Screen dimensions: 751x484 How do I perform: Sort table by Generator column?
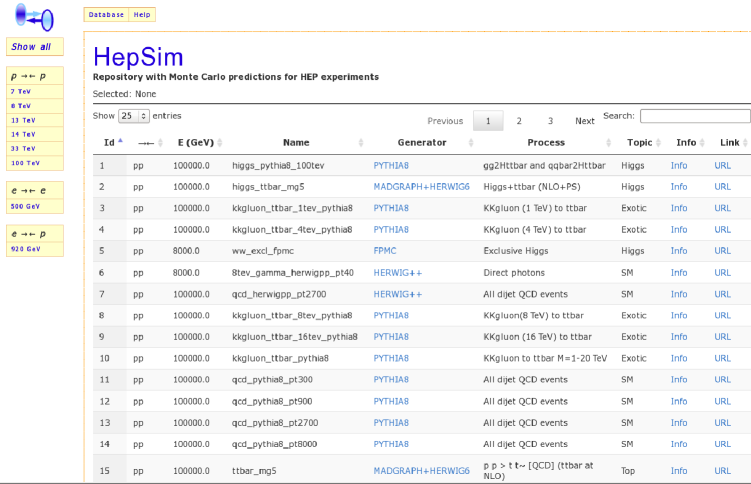tap(421, 143)
